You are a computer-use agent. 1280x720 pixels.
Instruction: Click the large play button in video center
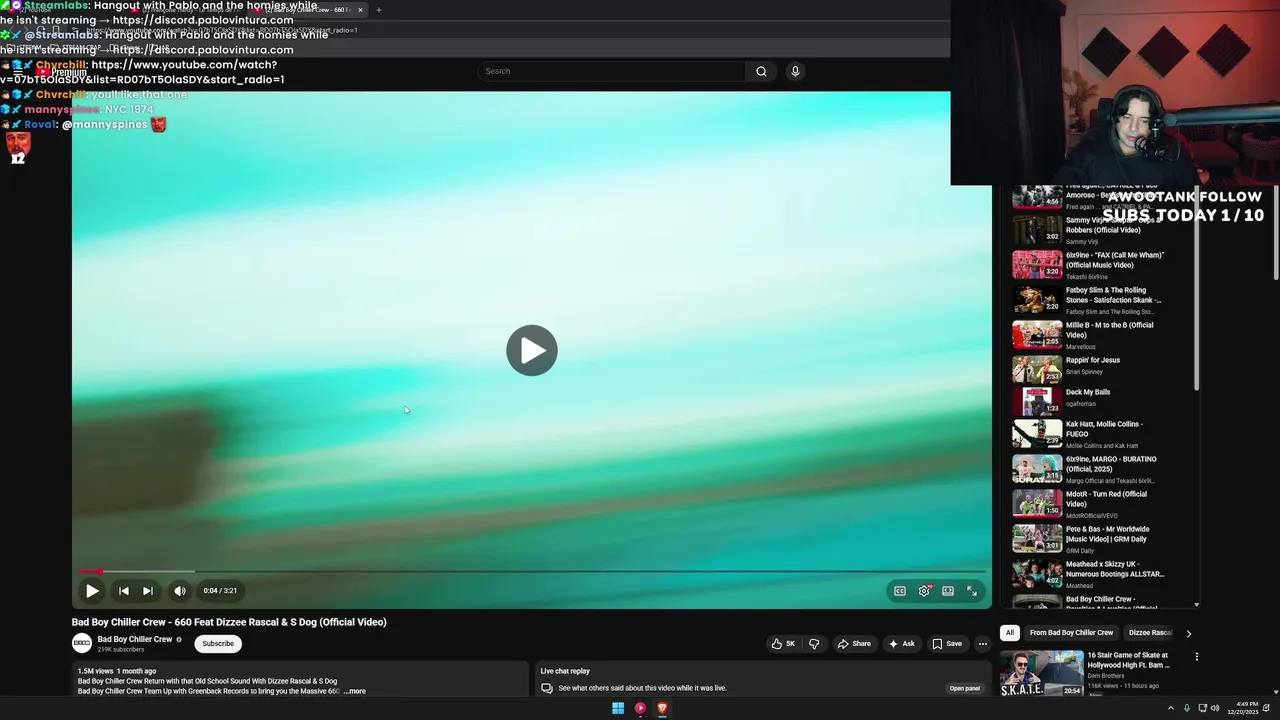pyautogui.click(x=531, y=350)
